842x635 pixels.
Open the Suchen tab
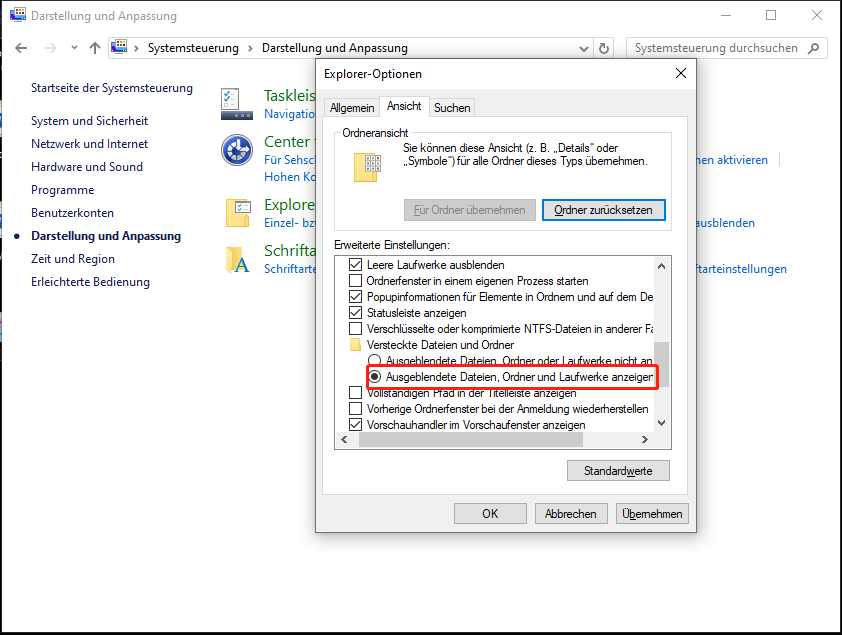452,108
